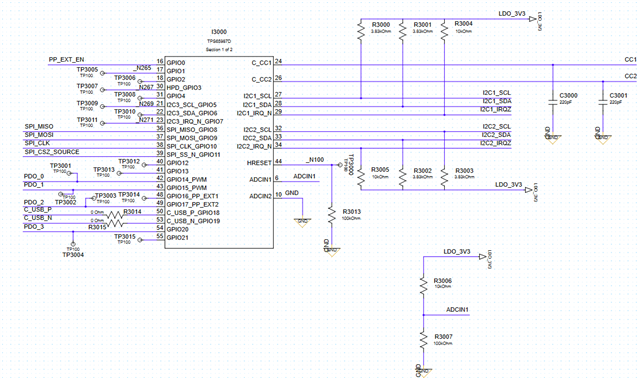Select the PP_EXT_EN net label
This screenshot has width=640, height=379.
[x=67, y=60]
